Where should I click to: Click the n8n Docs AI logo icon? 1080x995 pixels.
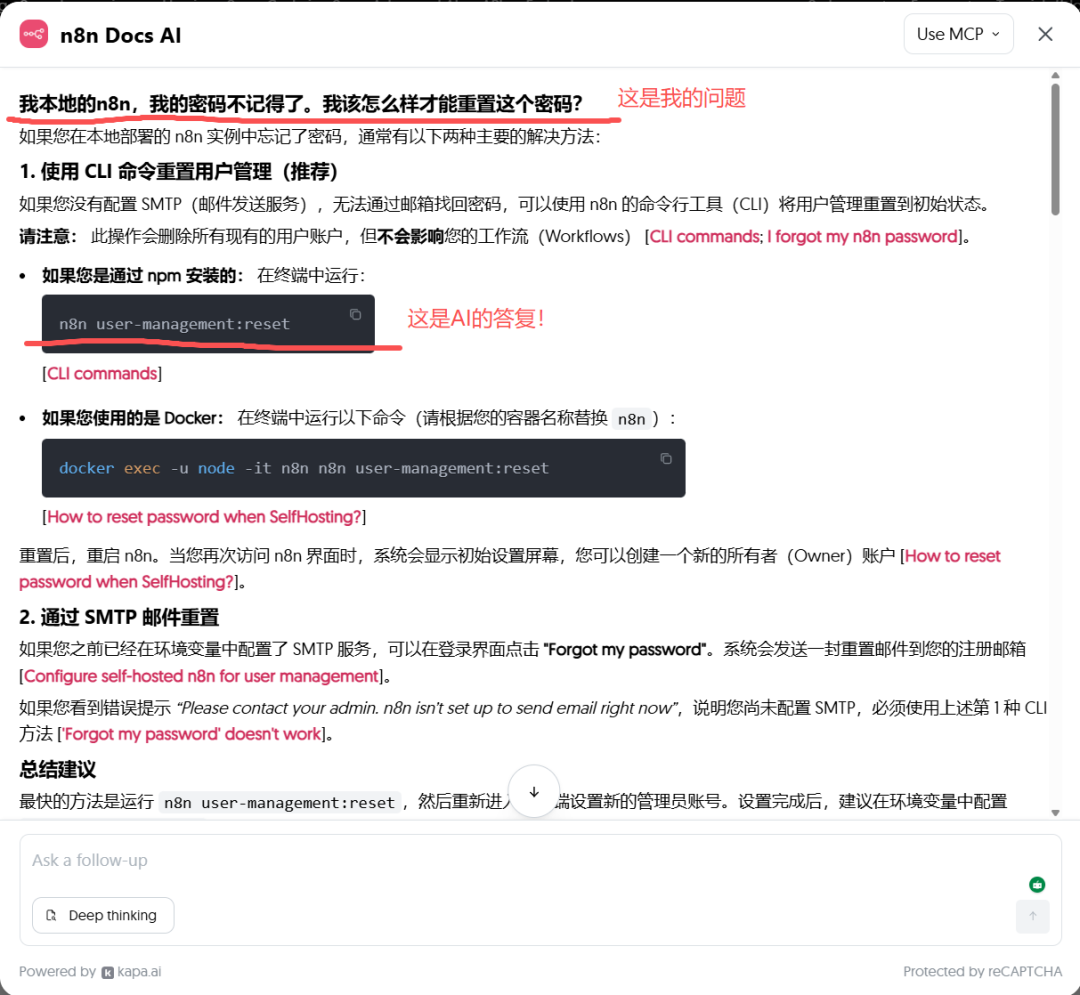pyautogui.click(x=33, y=33)
